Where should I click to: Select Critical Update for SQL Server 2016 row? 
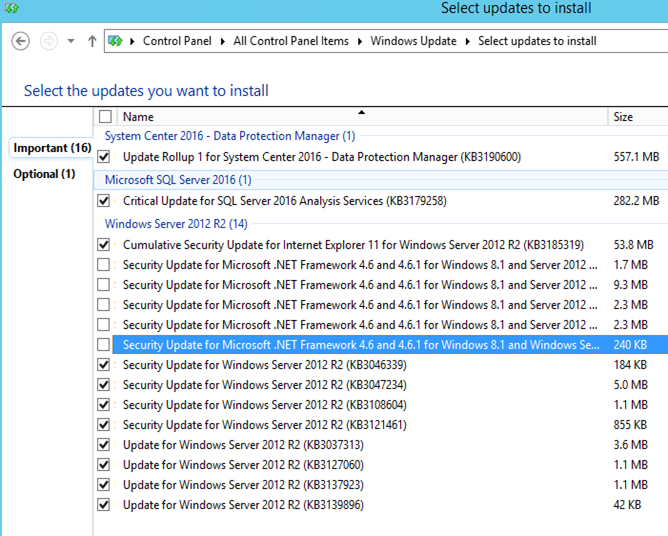(285, 201)
